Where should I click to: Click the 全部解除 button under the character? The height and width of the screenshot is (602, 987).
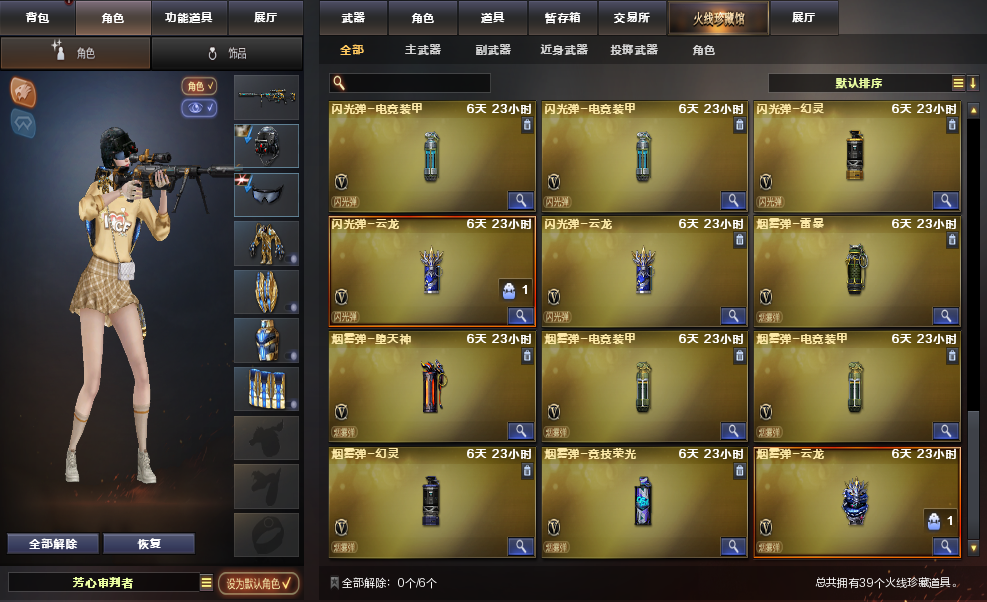53,543
